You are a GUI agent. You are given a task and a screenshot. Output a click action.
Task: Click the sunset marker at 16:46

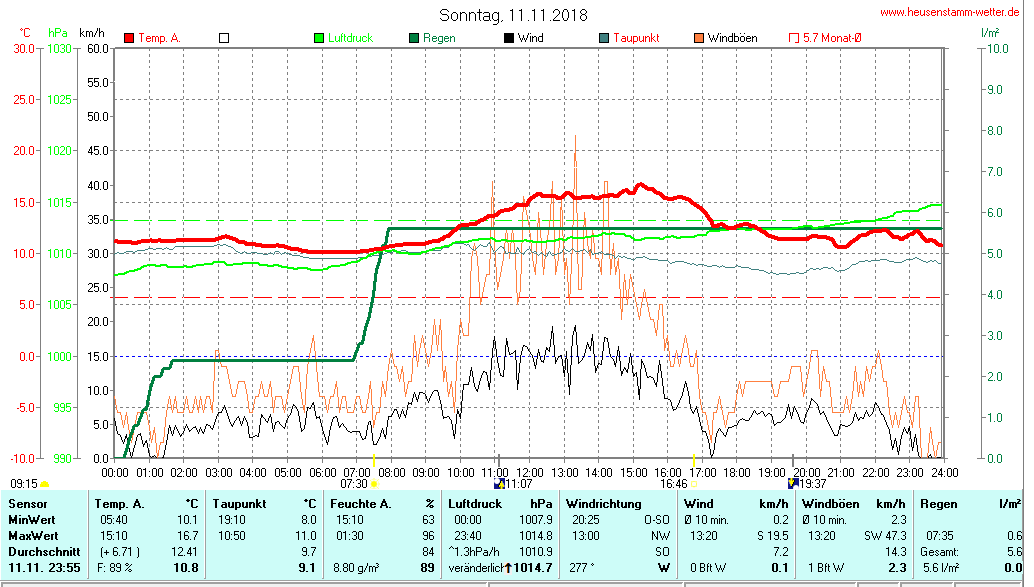click(x=694, y=484)
